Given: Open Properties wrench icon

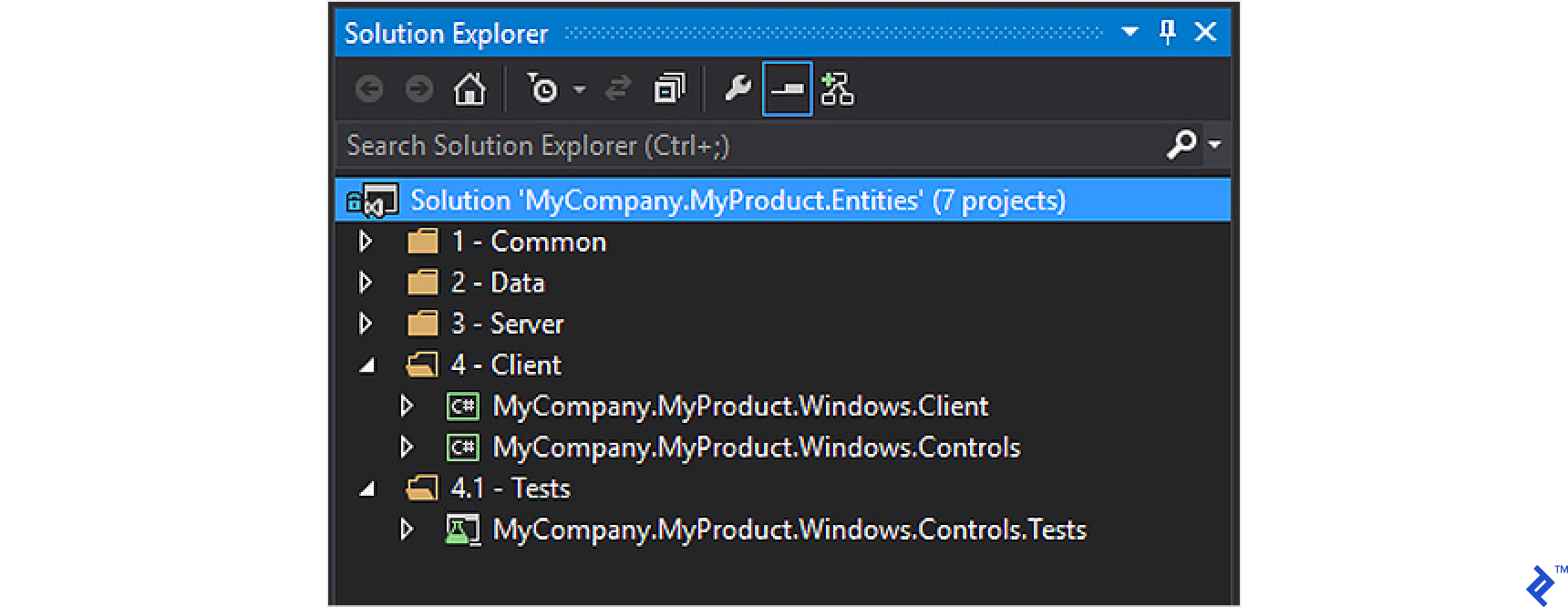Looking at the screenshot, I should point(738,88).
